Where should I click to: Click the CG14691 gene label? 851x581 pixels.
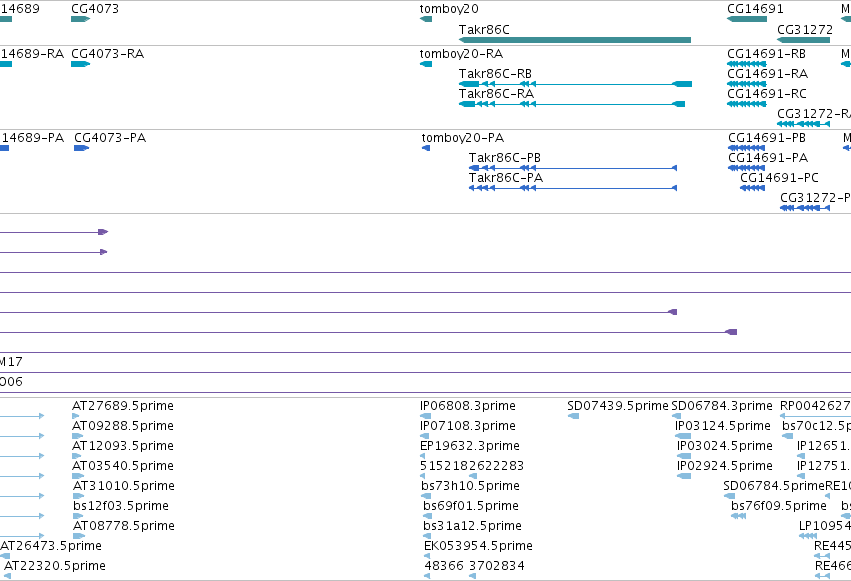coord(755,9)
